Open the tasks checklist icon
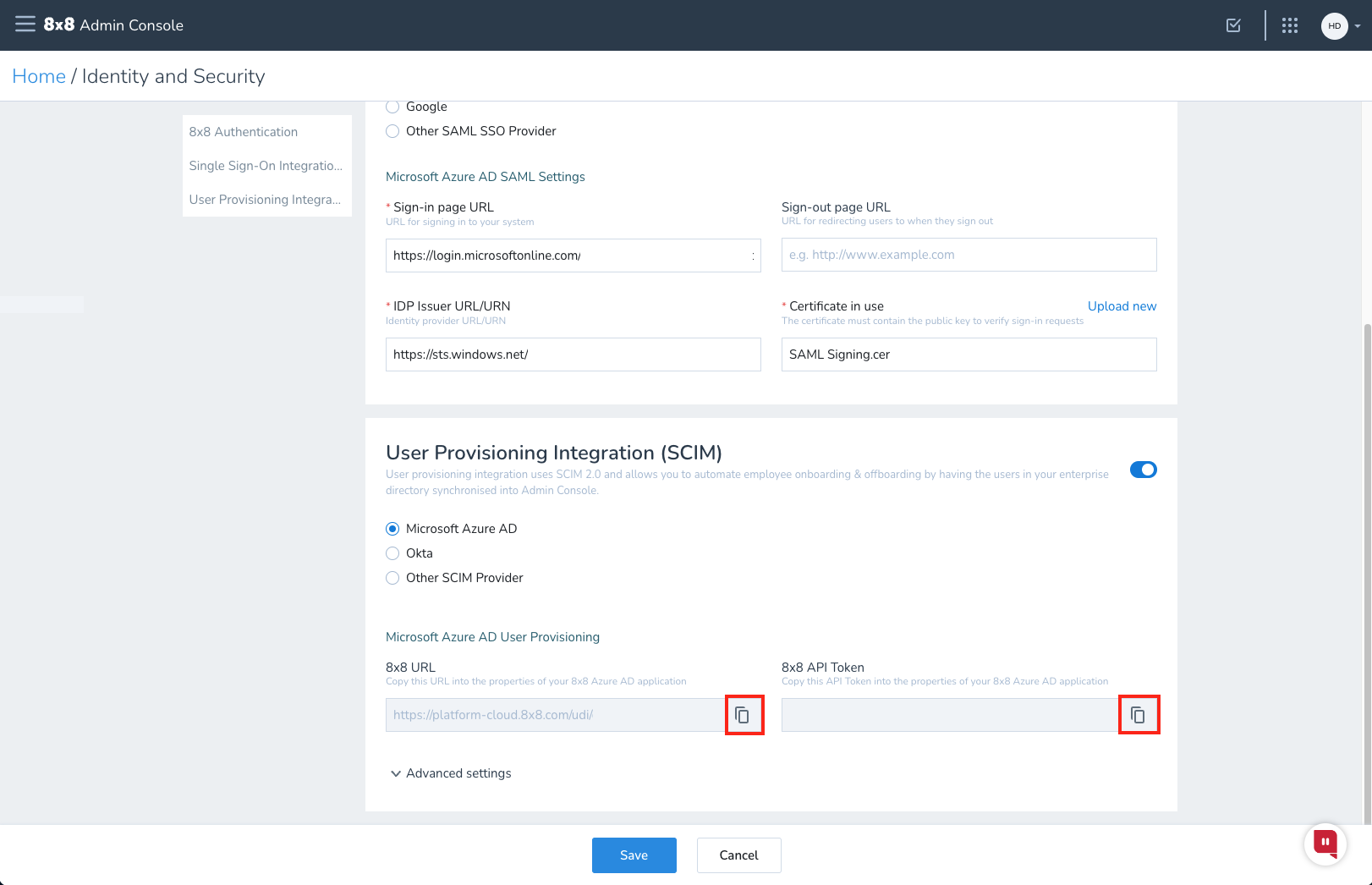The height and width of the screenshot is (885, 1372). (1233, 25)
